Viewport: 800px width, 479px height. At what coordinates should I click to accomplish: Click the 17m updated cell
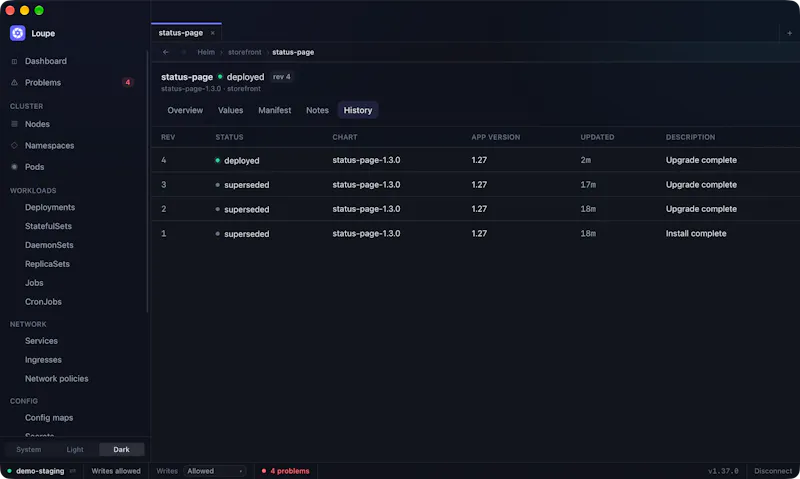pos(588,185)
